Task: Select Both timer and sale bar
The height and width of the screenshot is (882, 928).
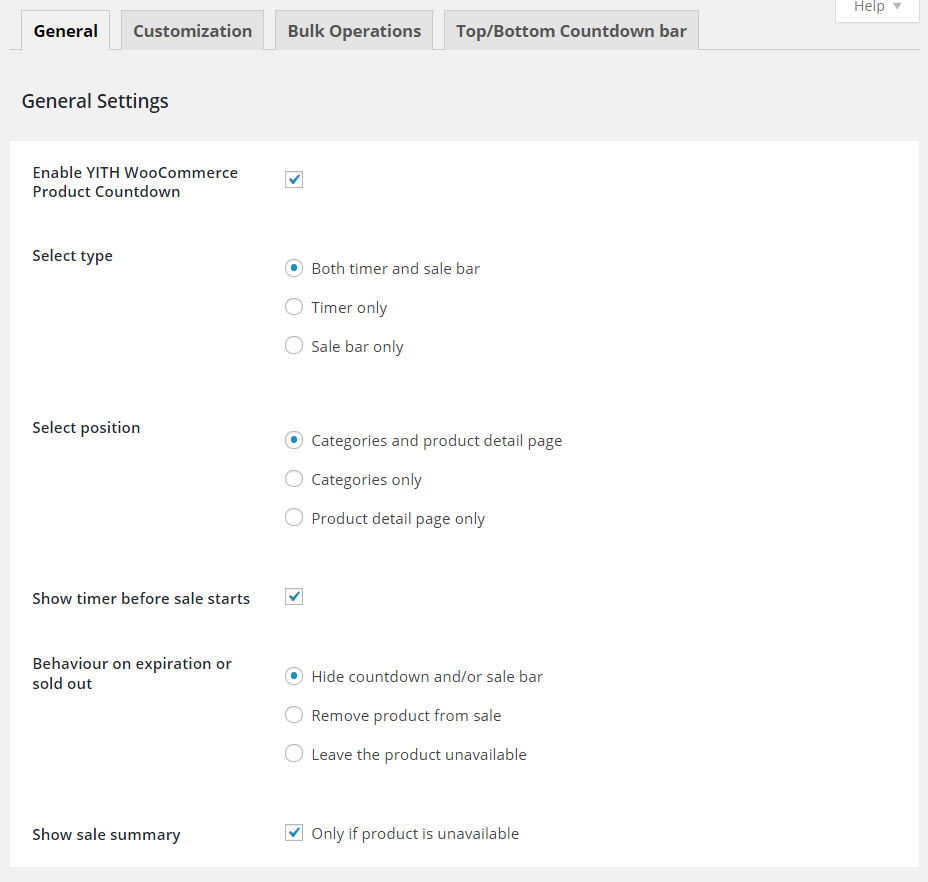Action: point(294,268)
